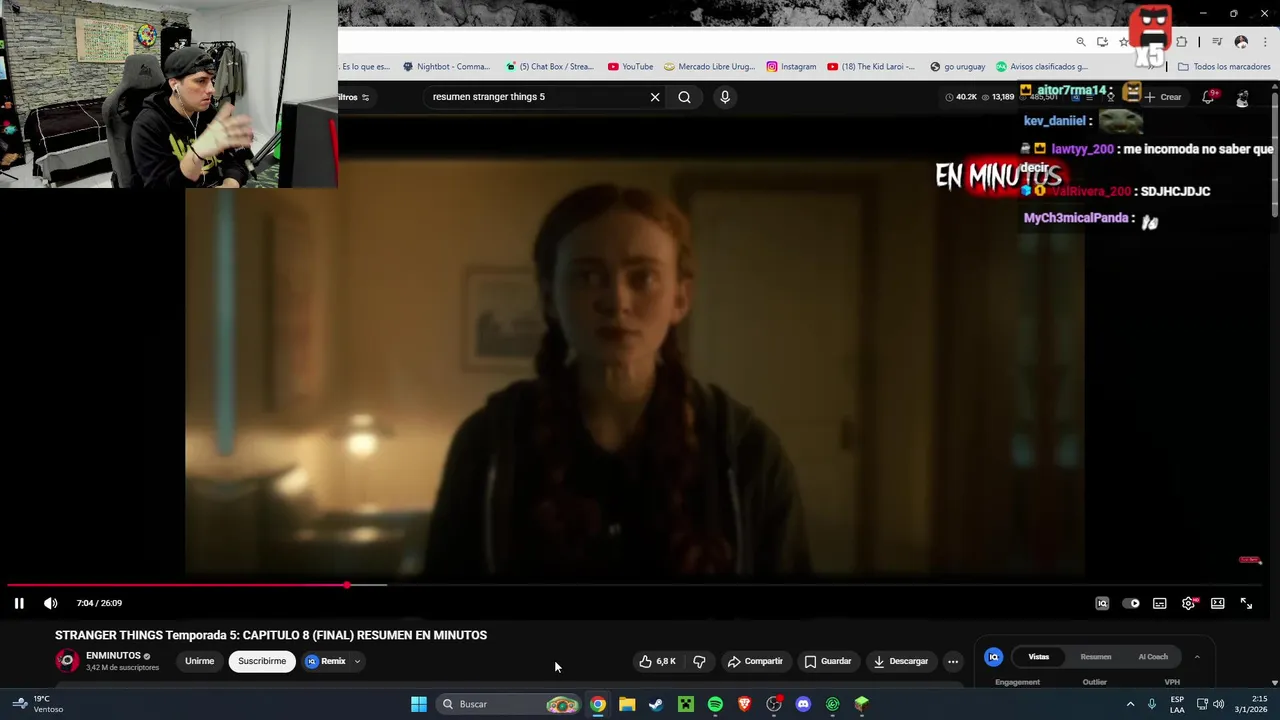Run the YouTube search with magnifier button

point(684,97)
